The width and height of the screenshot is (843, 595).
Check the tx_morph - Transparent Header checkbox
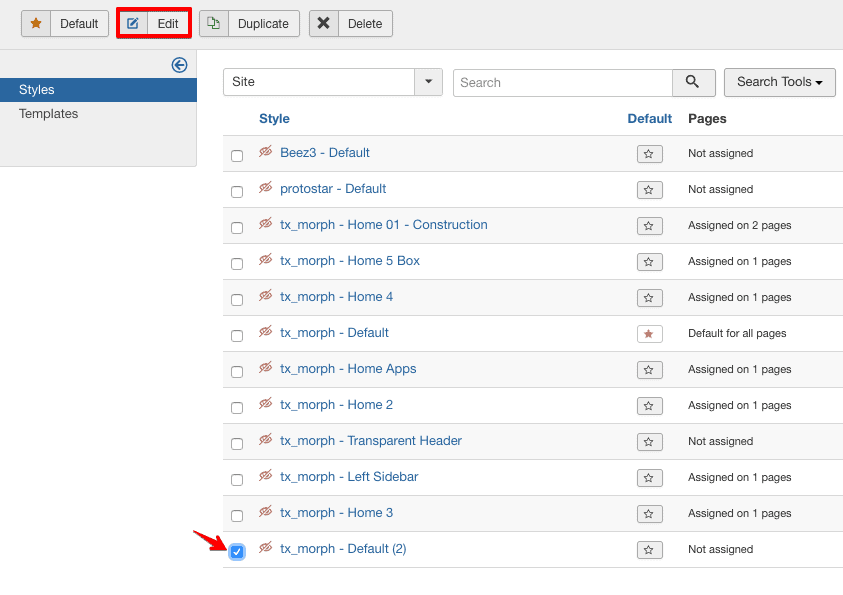[237, 444]
